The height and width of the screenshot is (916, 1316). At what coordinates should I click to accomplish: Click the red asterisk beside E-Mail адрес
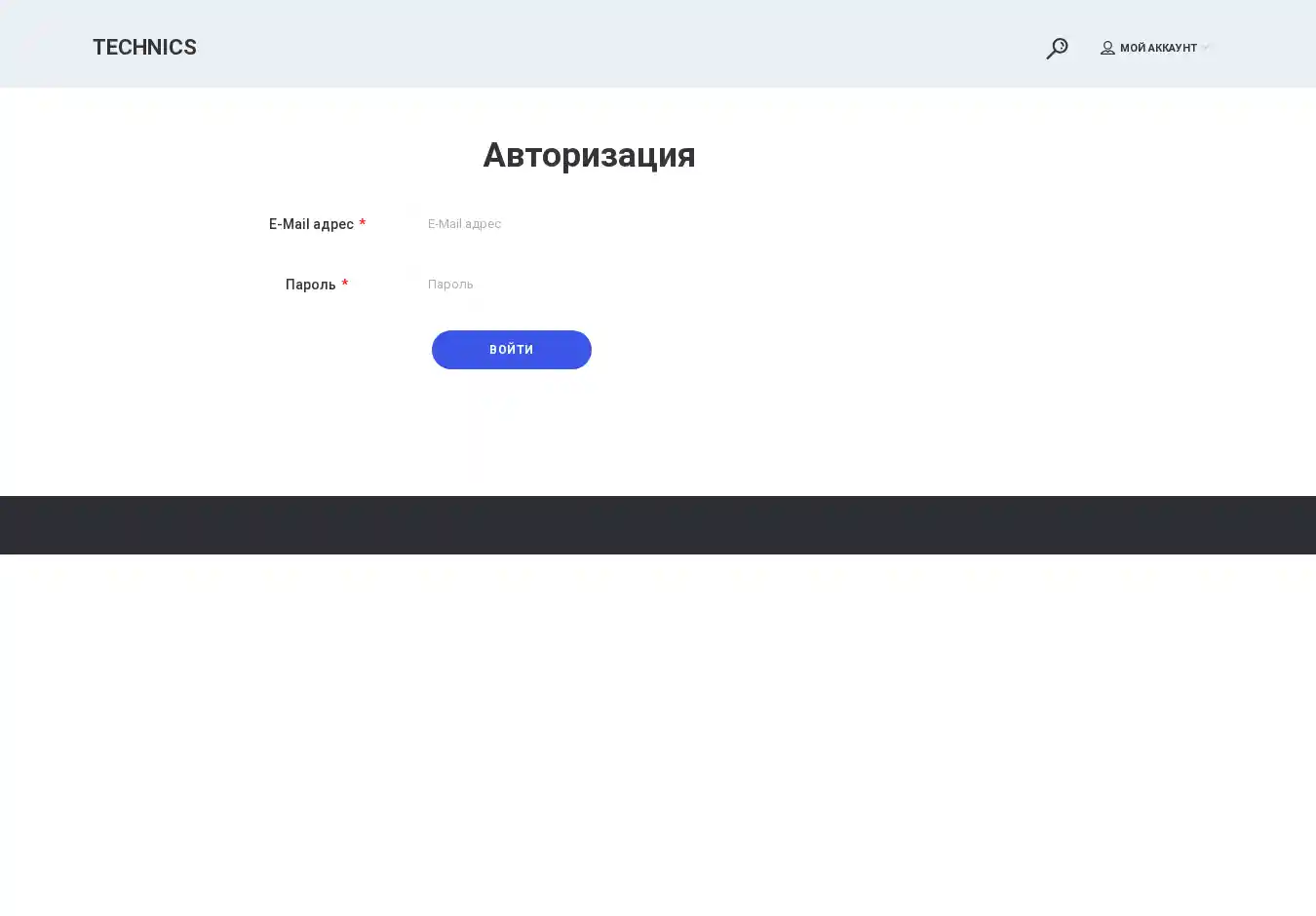pyautogui.click(x=363, y=224)
